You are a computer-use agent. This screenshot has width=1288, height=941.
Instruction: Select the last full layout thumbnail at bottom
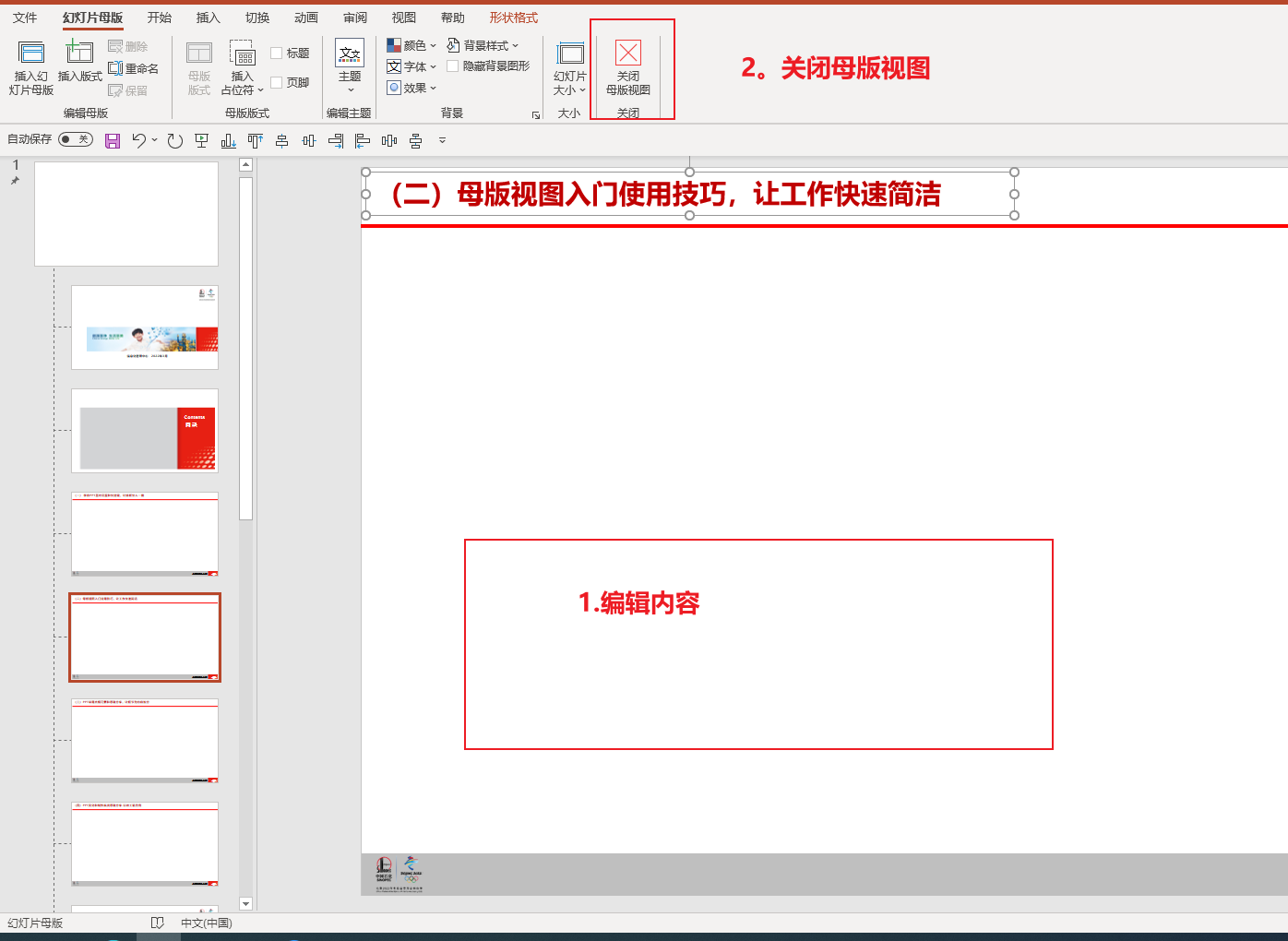[145, 844]
